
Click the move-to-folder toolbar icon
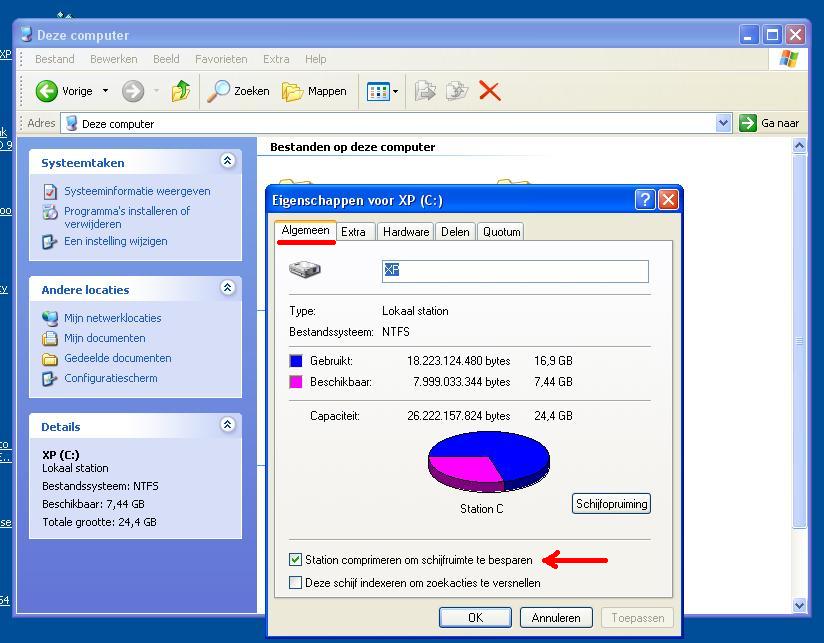(x=425, y=91)
